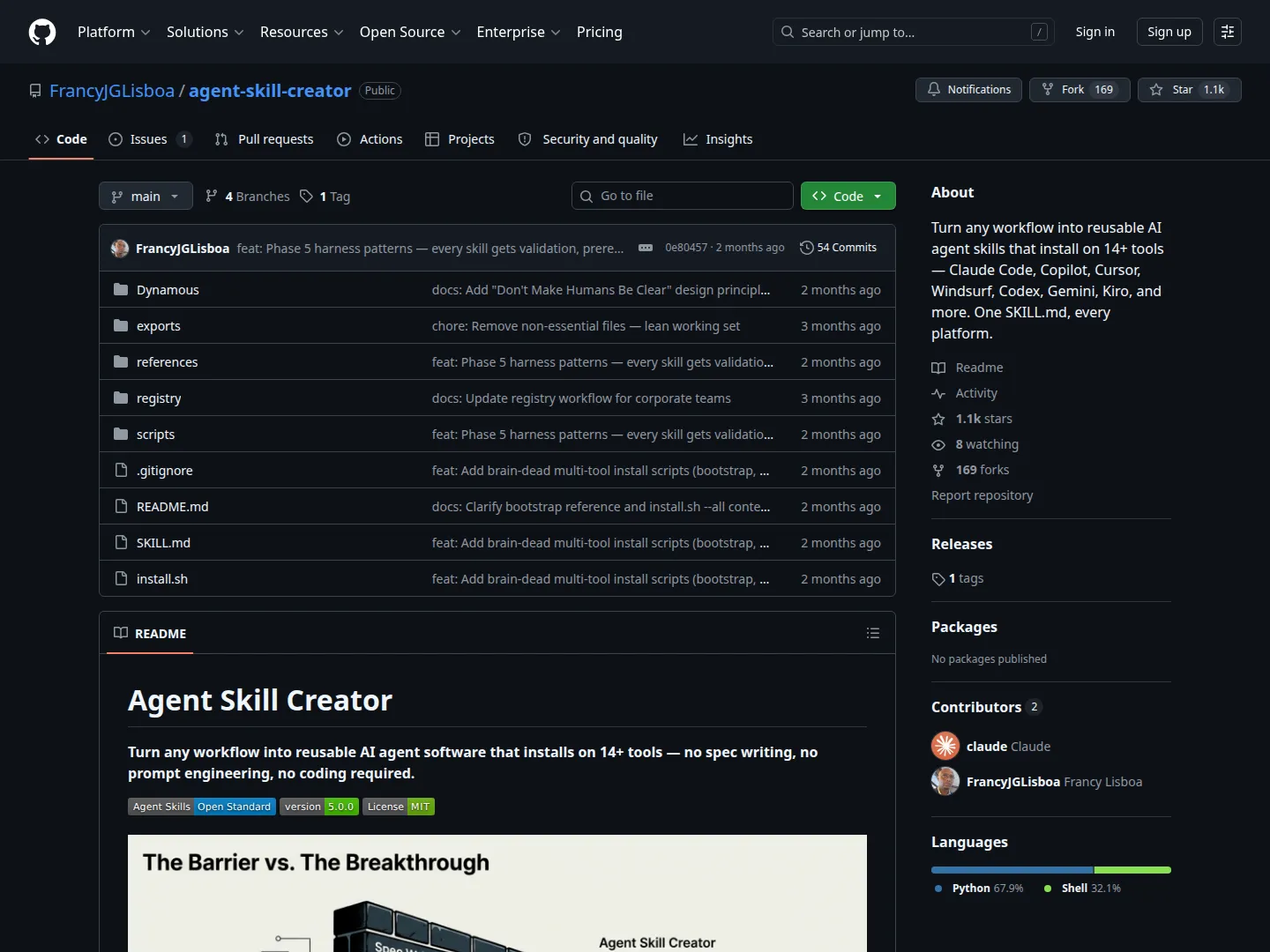
Task: Switch to the Pull requests tab
Action: point(265,139)
